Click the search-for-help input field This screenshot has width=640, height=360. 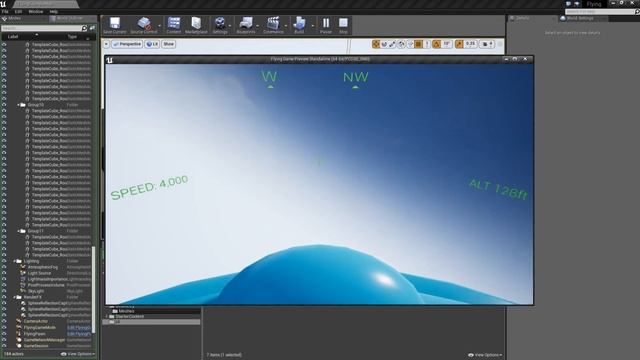pyautogui.click(x=599, y=12)
